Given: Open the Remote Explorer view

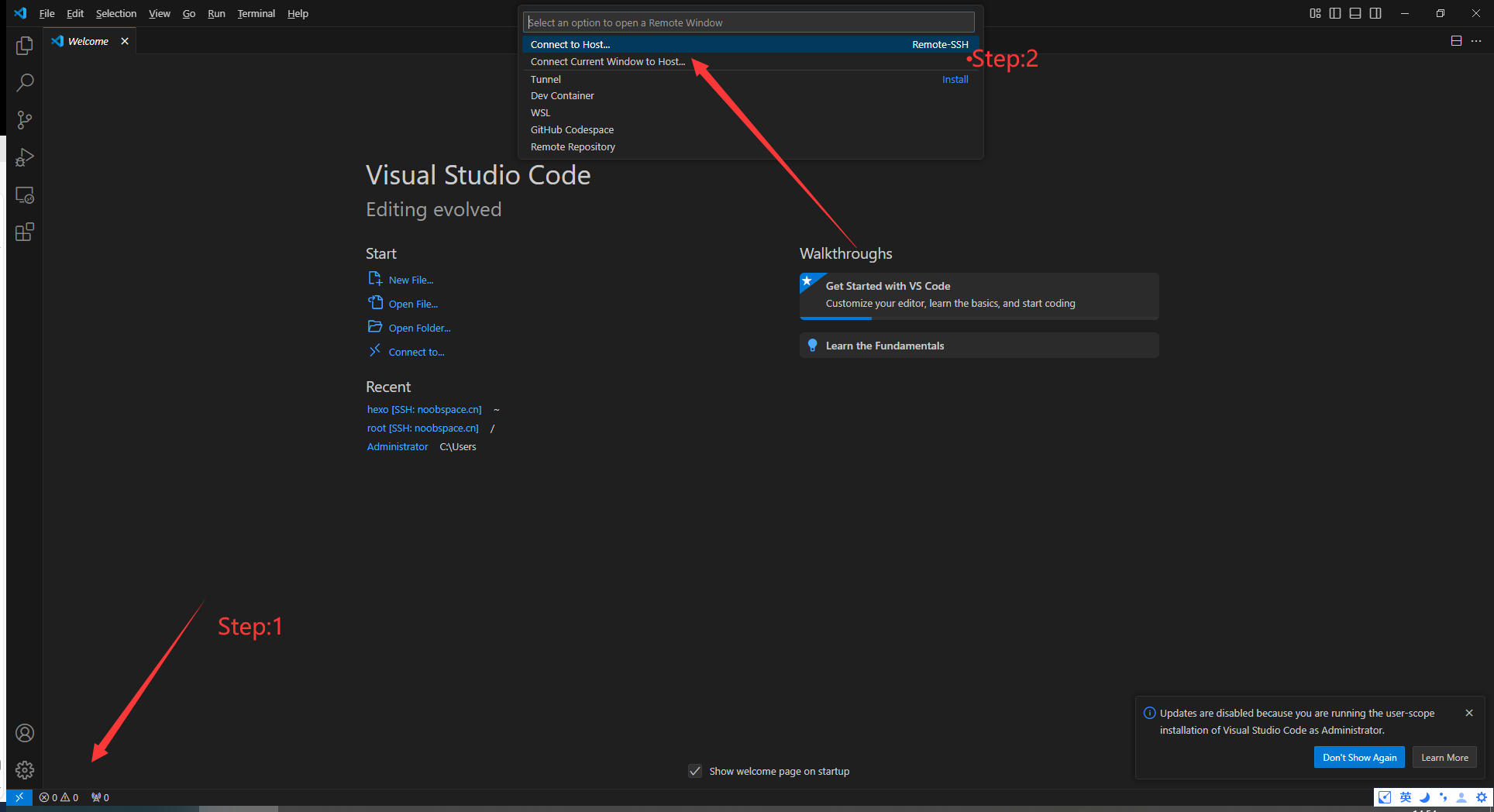Looking at the screenshot, I should pos(25,194).
